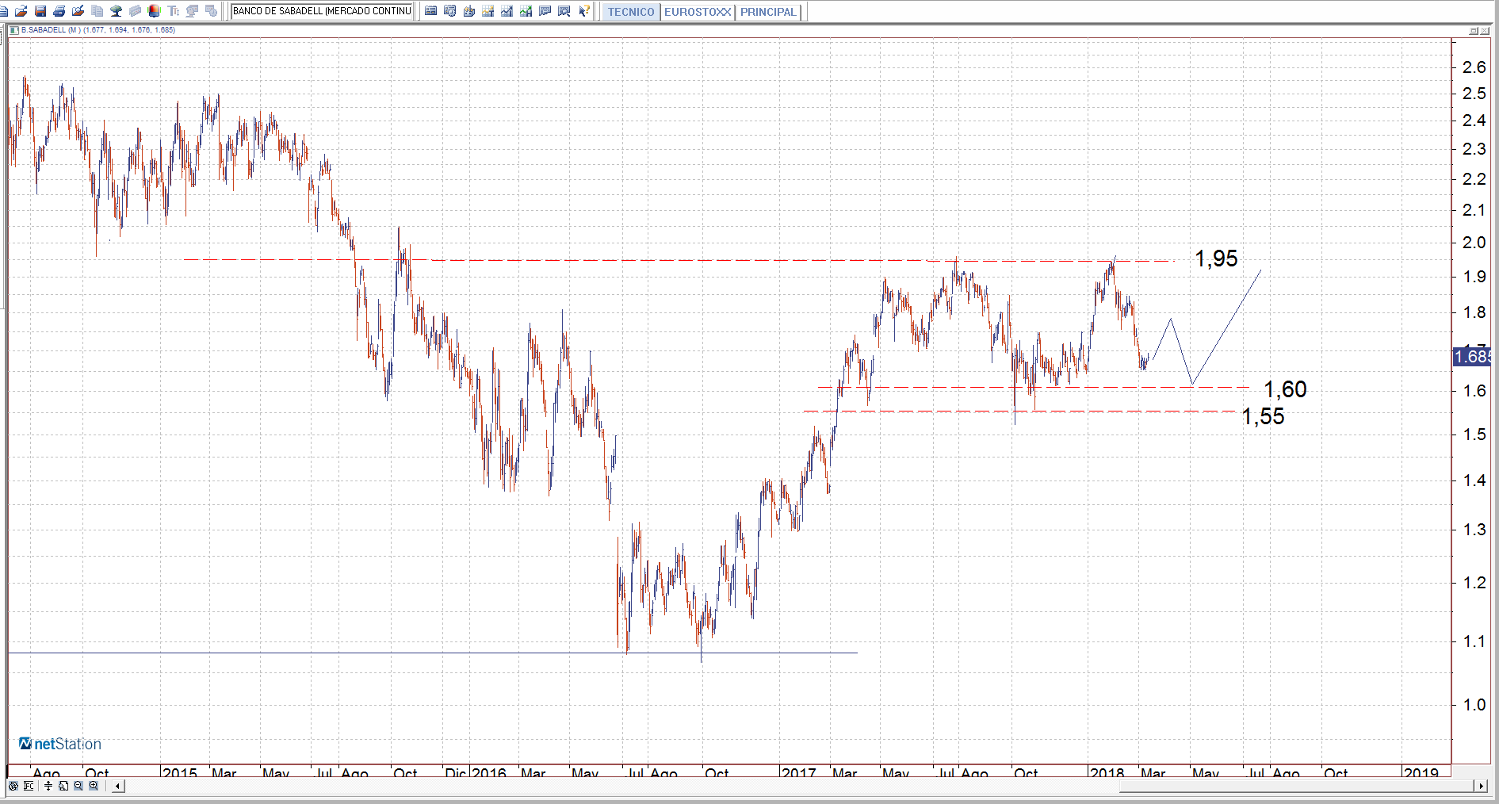
Task: Click the 2018 label on time axis
Action: point(1108,774)
